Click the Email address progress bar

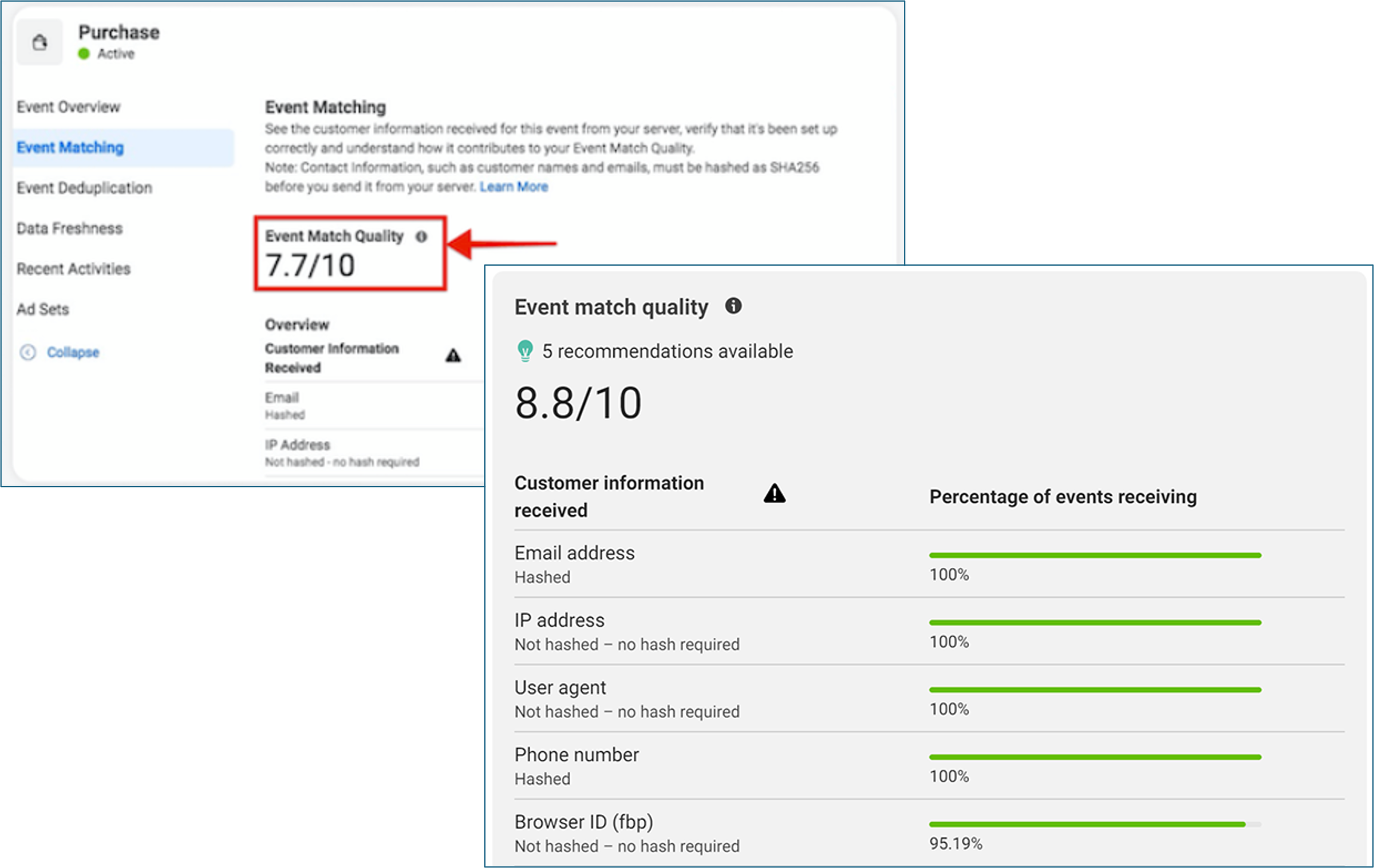click(x=1095, y=555)
